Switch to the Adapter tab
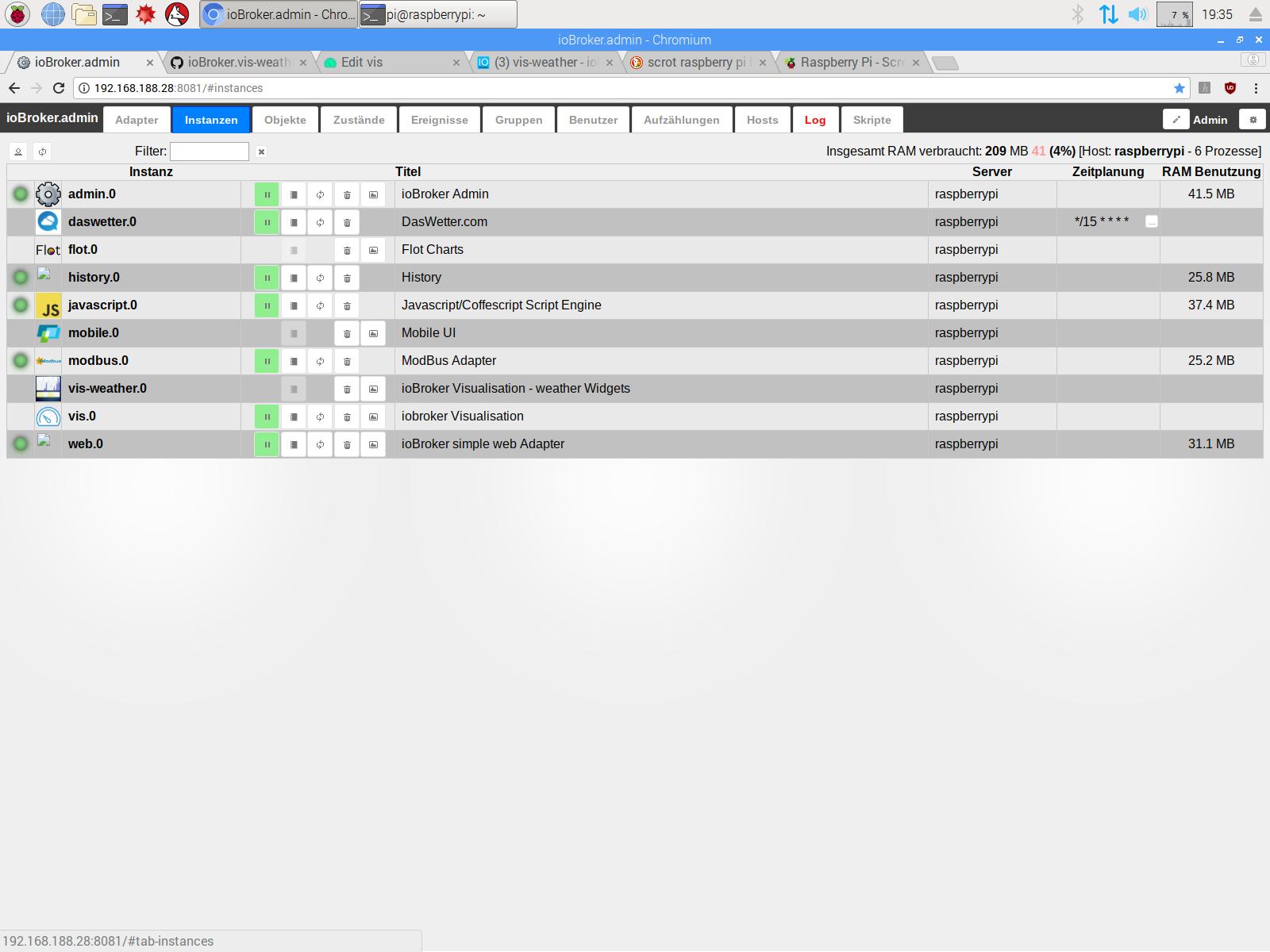Image resolution: width=1270 pixels, height=952 pixels. point(137,120)
